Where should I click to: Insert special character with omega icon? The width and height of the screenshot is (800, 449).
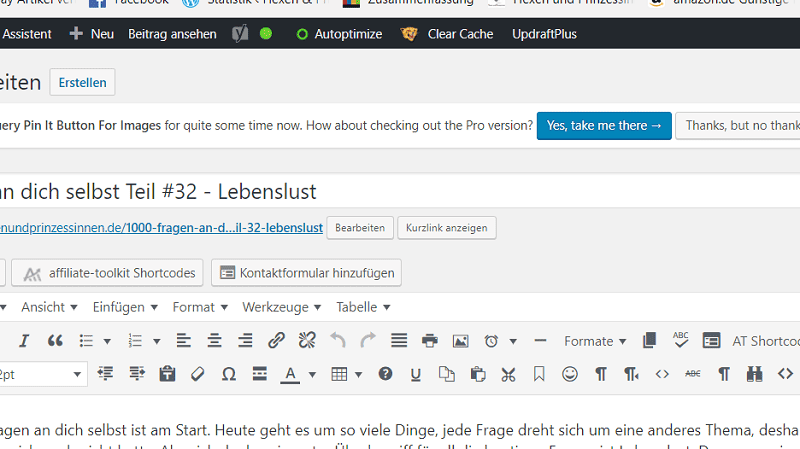(x=228, y=374)
